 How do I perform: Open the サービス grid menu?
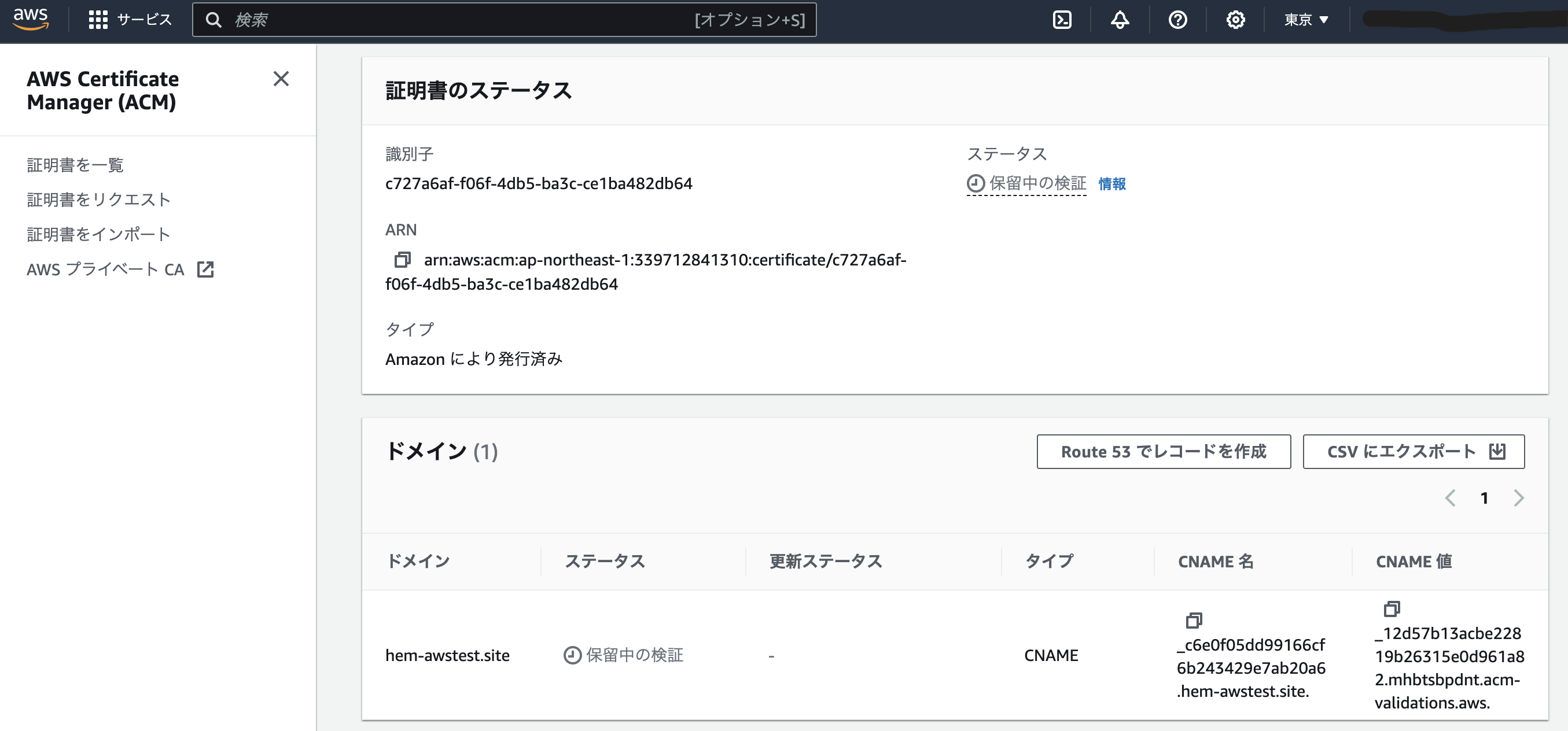(x=130, y=20)
